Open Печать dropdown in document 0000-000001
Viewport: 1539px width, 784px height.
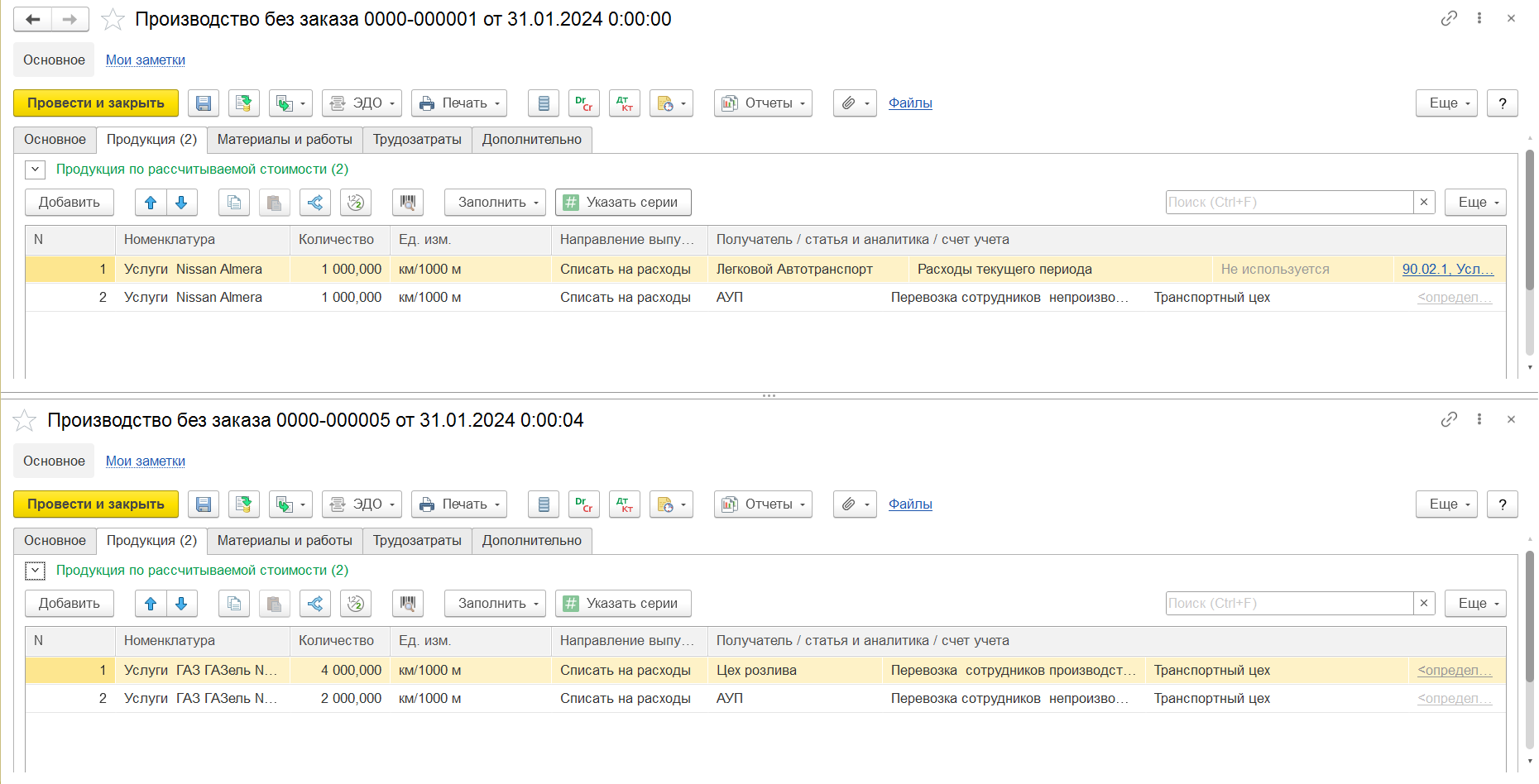459,103
